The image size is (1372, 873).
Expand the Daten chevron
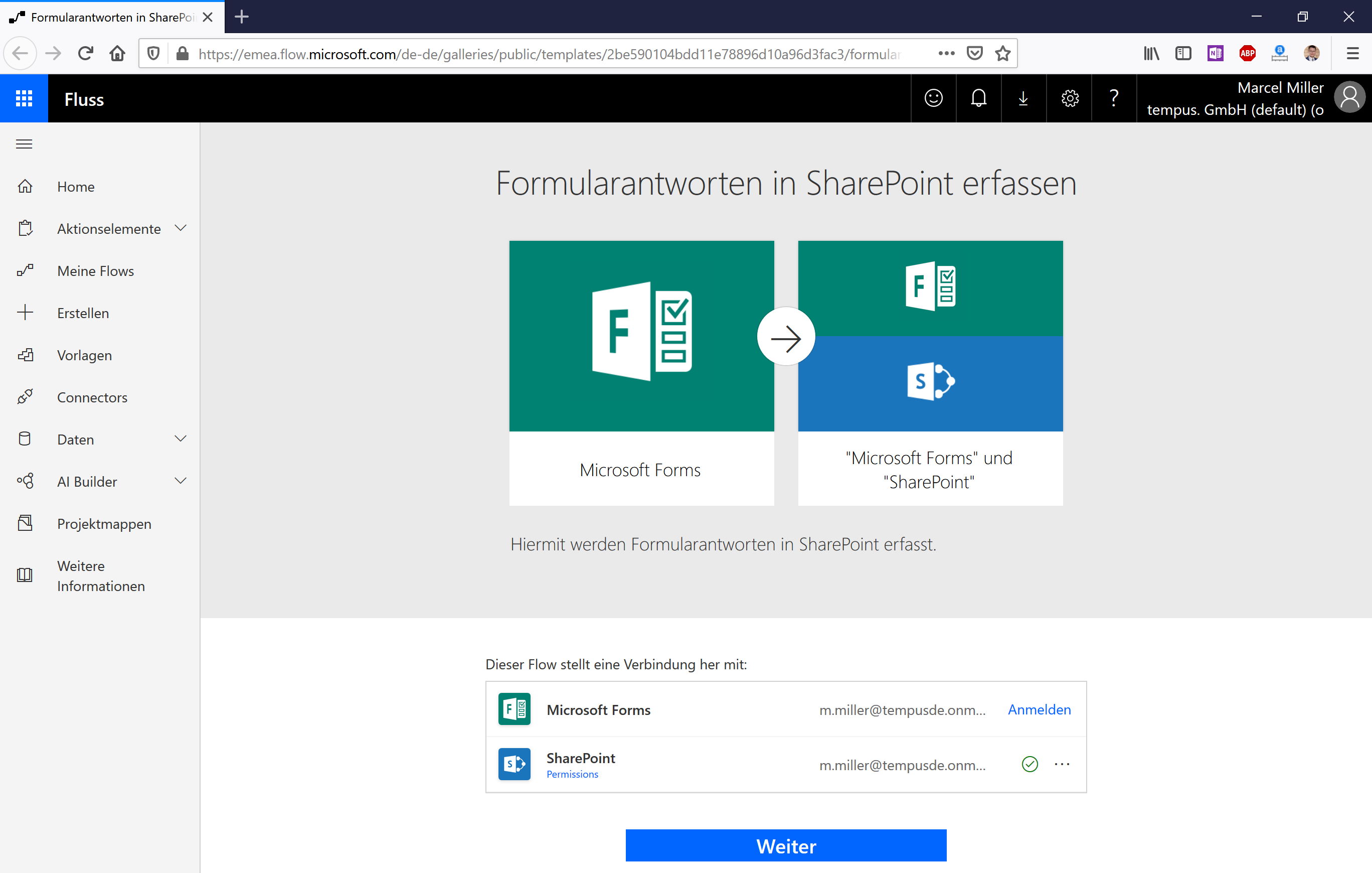point(181,439)
